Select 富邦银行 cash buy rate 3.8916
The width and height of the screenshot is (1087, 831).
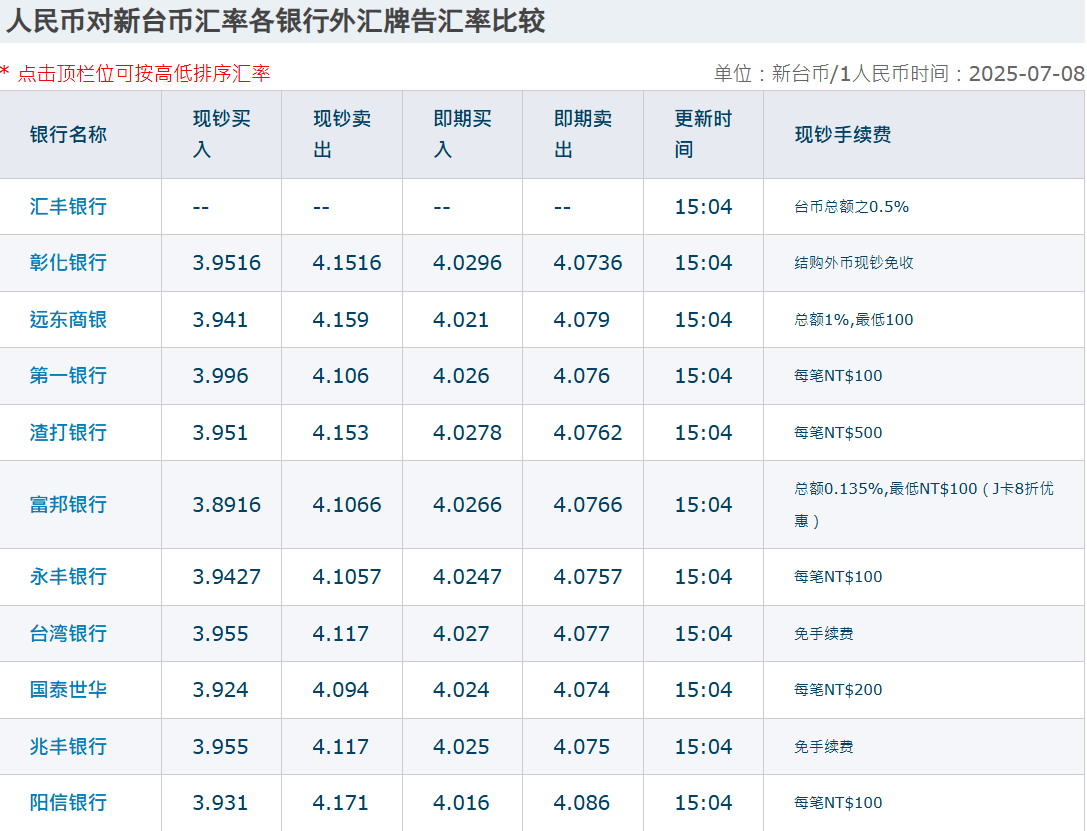(x=227, y=505)
